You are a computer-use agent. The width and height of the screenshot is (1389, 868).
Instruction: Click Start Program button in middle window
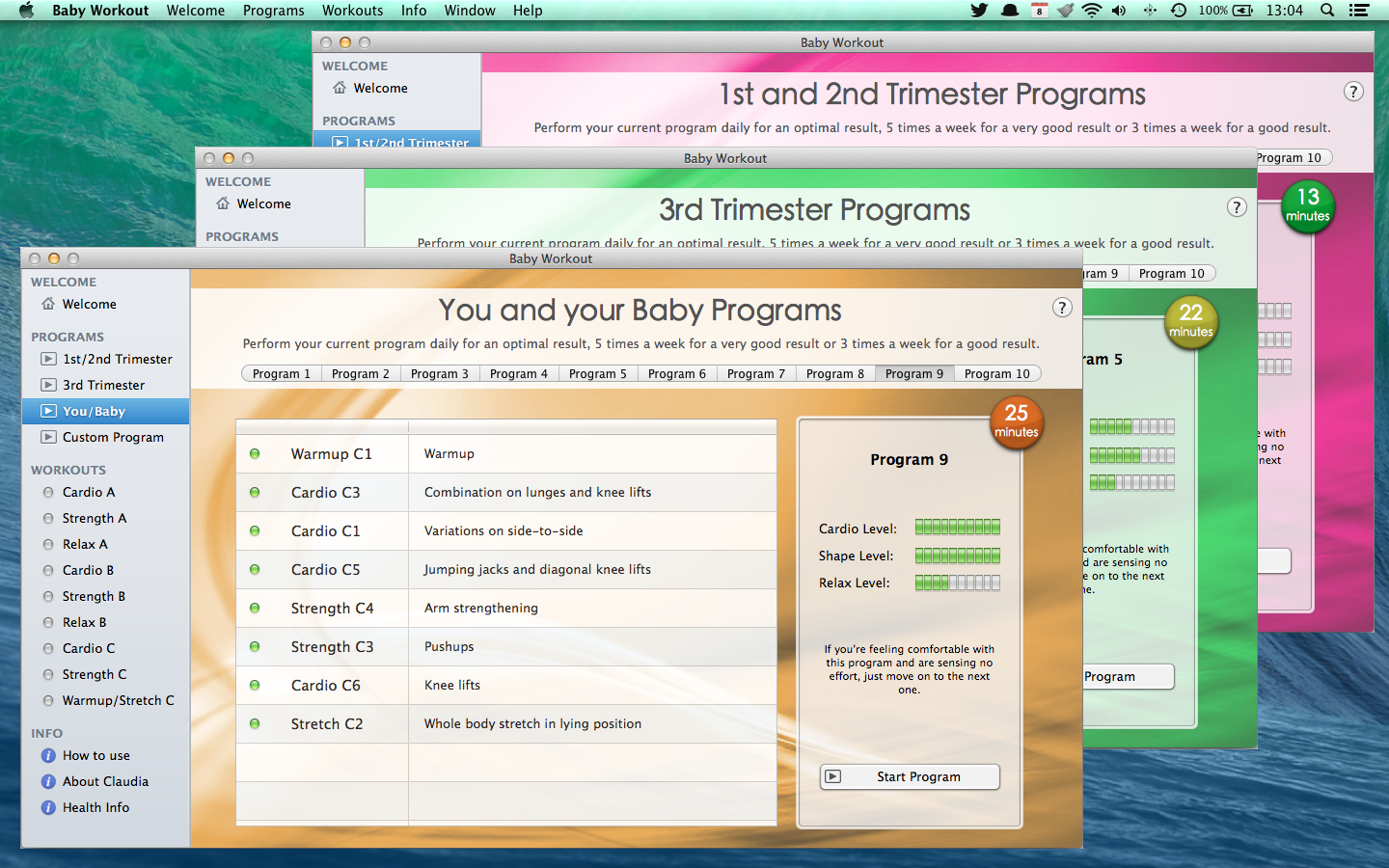1129,676
